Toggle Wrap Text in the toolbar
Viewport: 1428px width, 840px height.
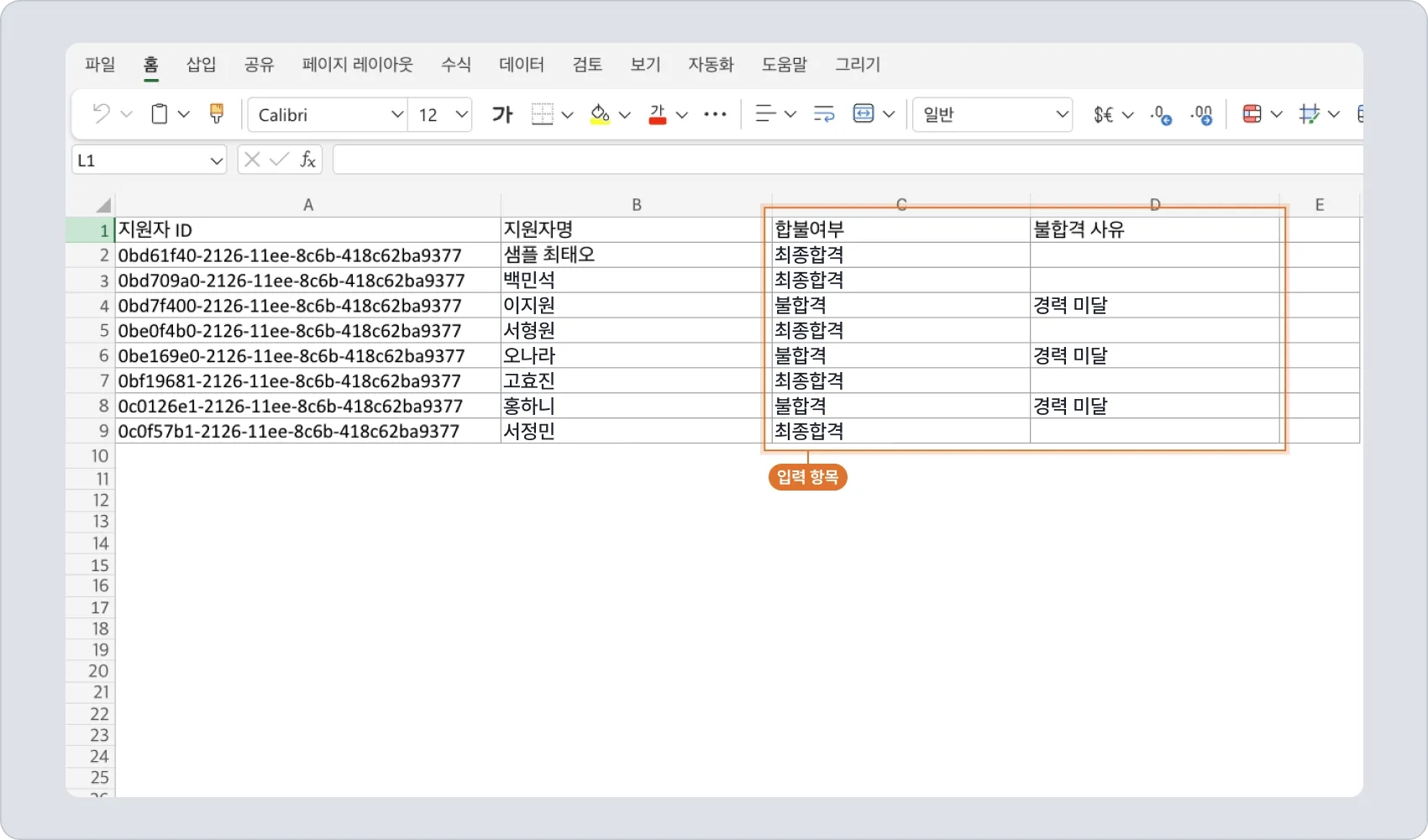click(x=824, y=114)
